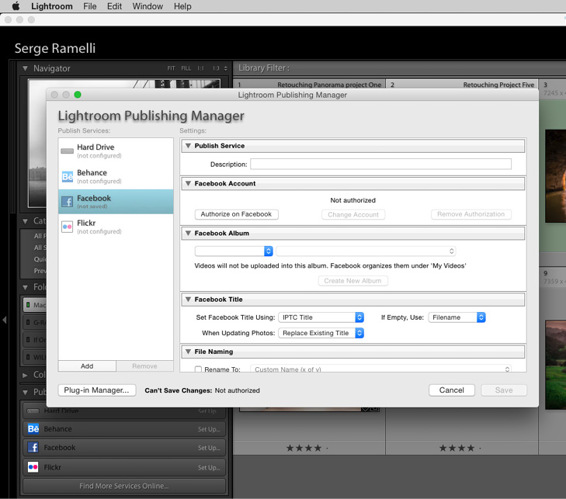The image size is (566, 499).
Task: Collapse the Navigator panel
Action: coord(25,68)
